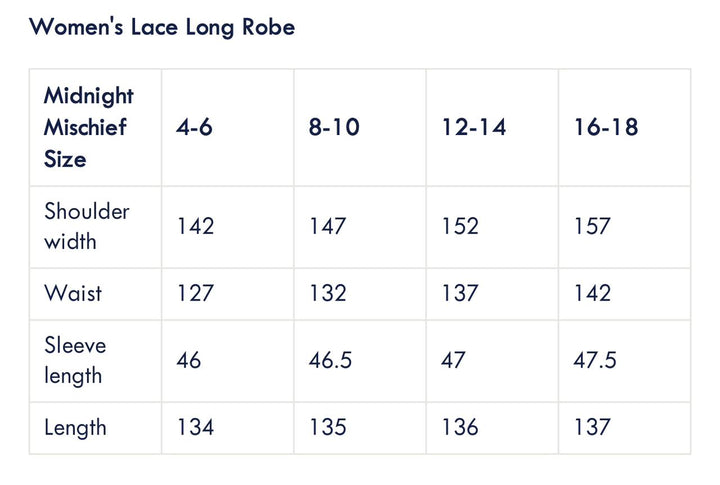This screenshot has height=485, width=720.
Task: Select the 16-18 size column header
Action: pyautogui.click(x=606, y=128)
